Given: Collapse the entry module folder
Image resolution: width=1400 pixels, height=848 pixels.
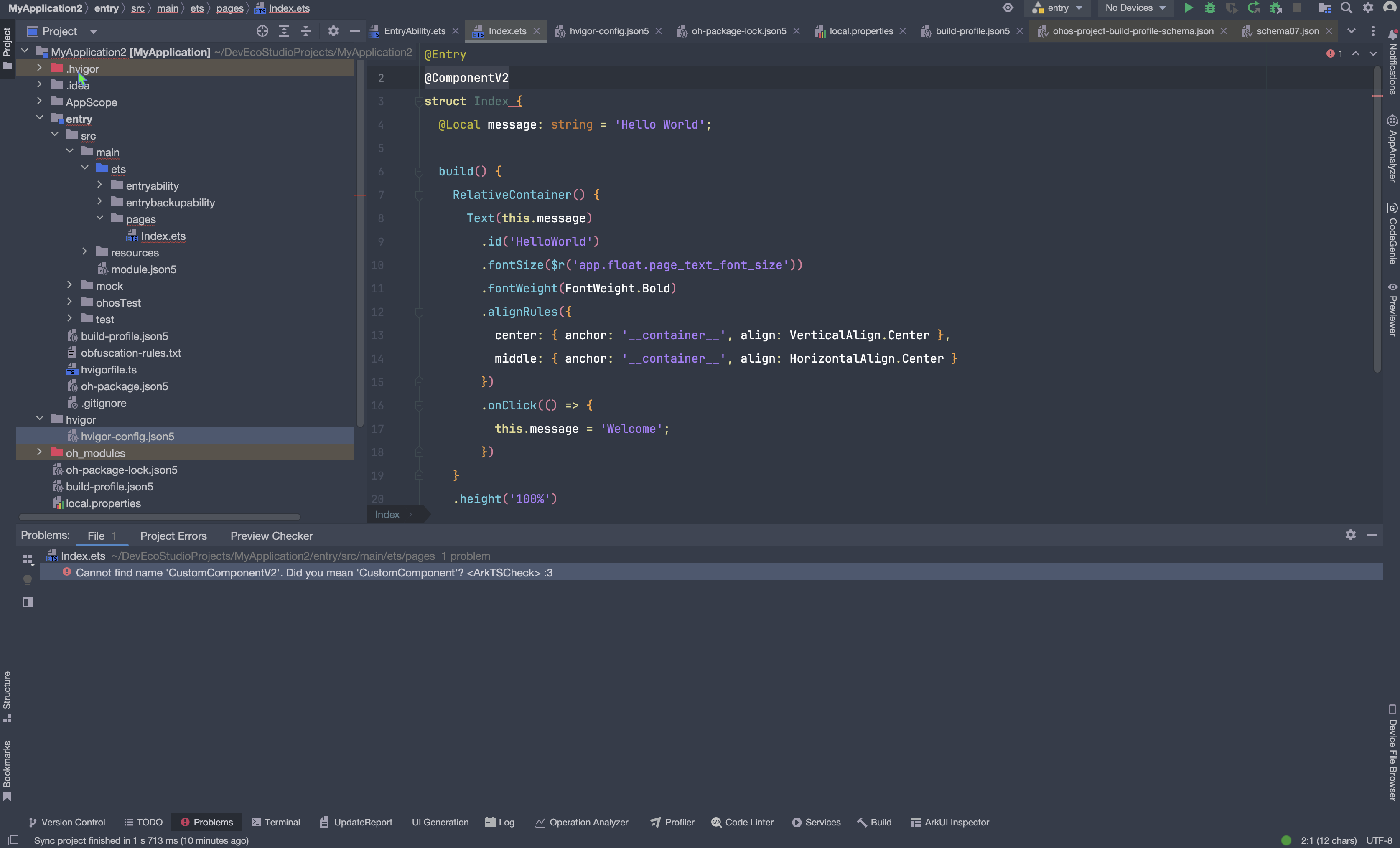Looking at the screenshot, I should [39, 118].
